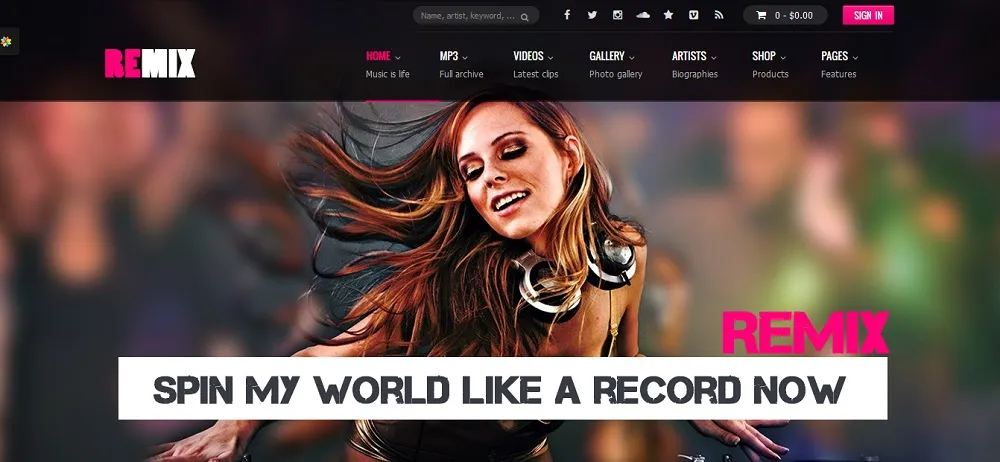This screenshot has width=1000, height=462.
Task: Open the RSS feed icon
Action: [x=719, y=15]
